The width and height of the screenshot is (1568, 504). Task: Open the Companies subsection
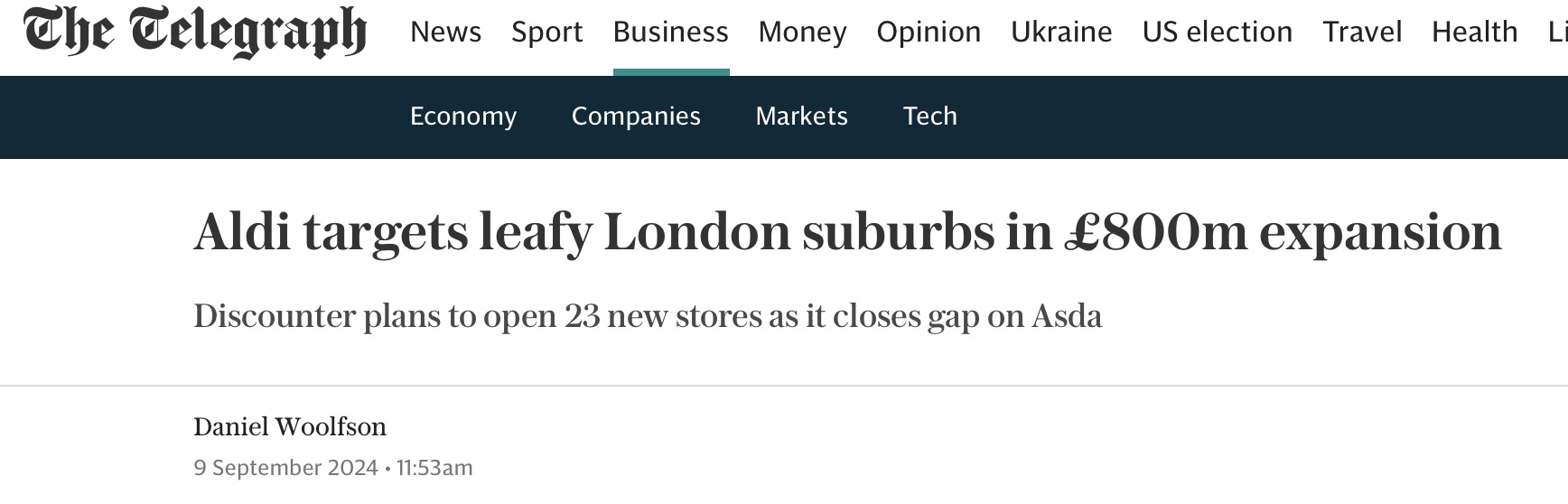coord(636,117)
